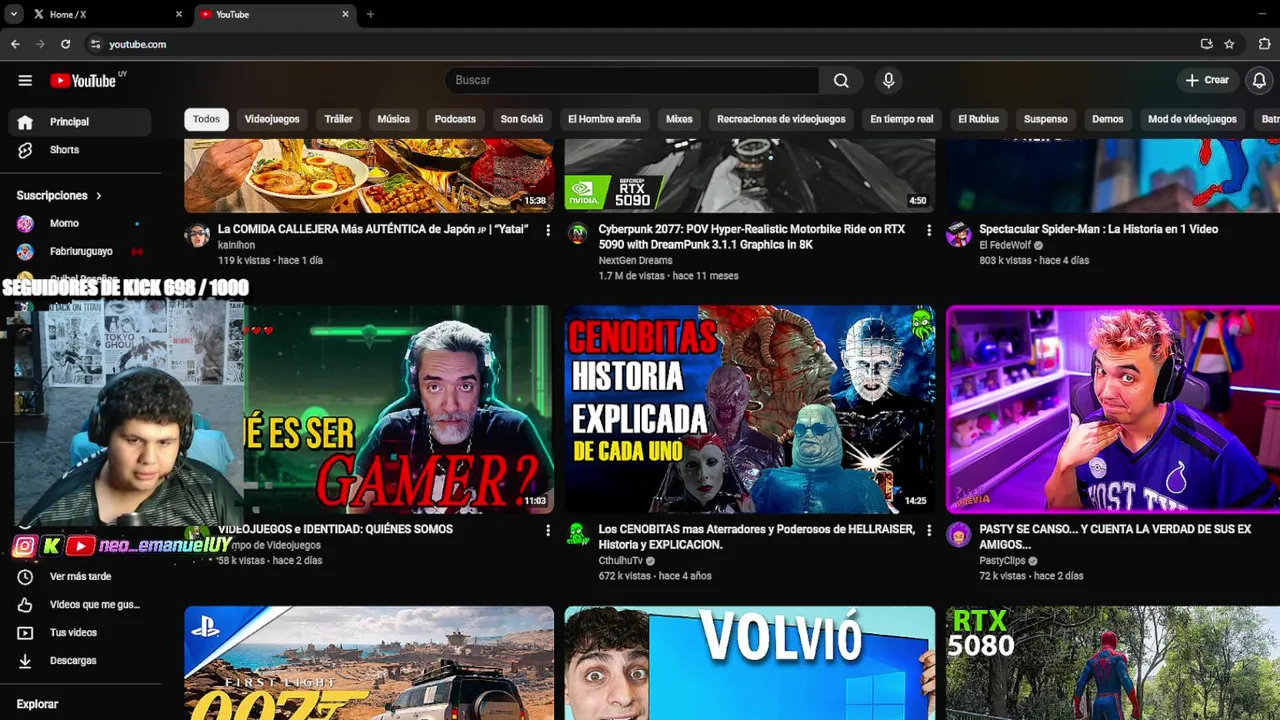
Task: Open the PastyClips channel link
Action: [x=1002, y=561]
